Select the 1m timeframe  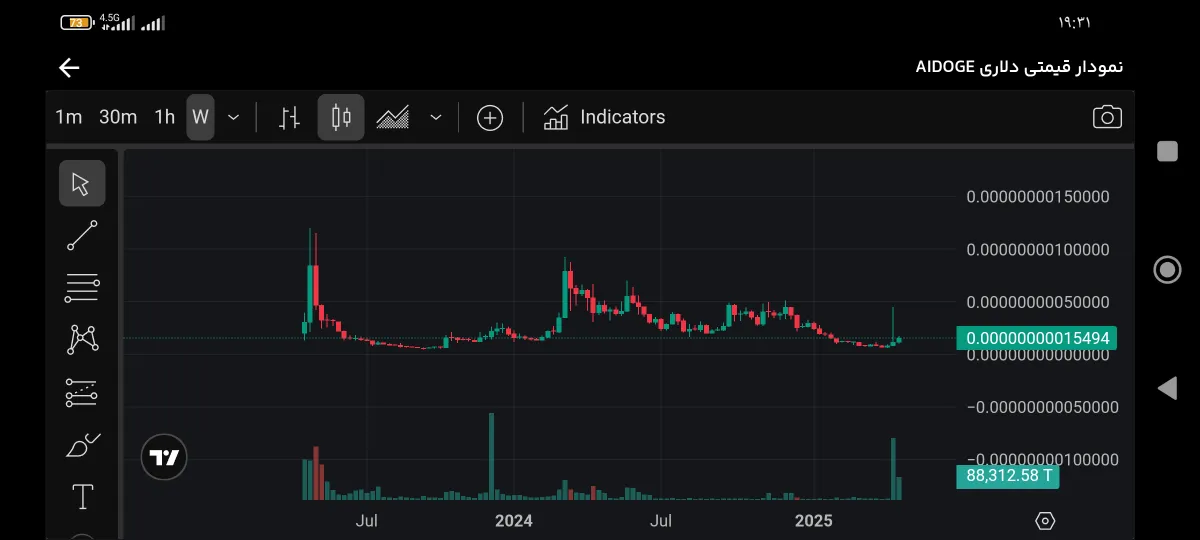pos(68,117)
